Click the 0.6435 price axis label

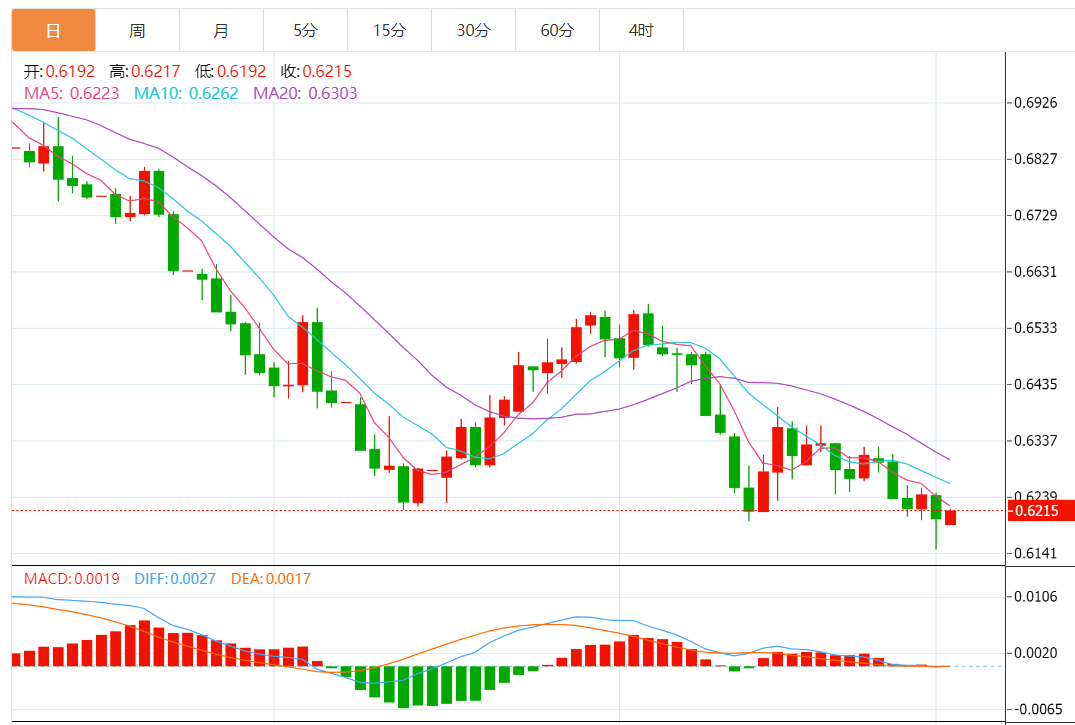pos(1036,384)
